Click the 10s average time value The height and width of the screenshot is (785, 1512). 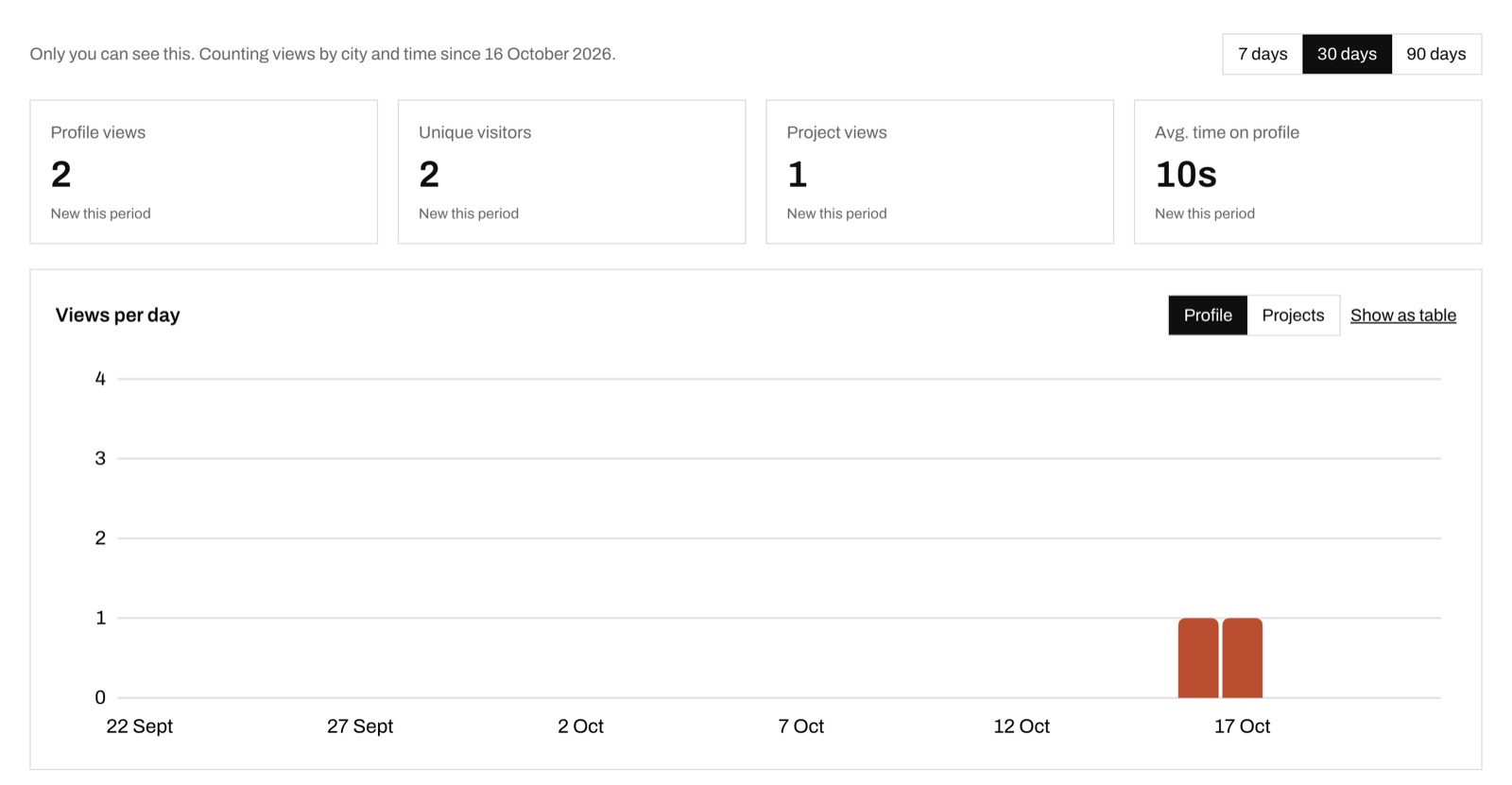(x=1186, y=175)
